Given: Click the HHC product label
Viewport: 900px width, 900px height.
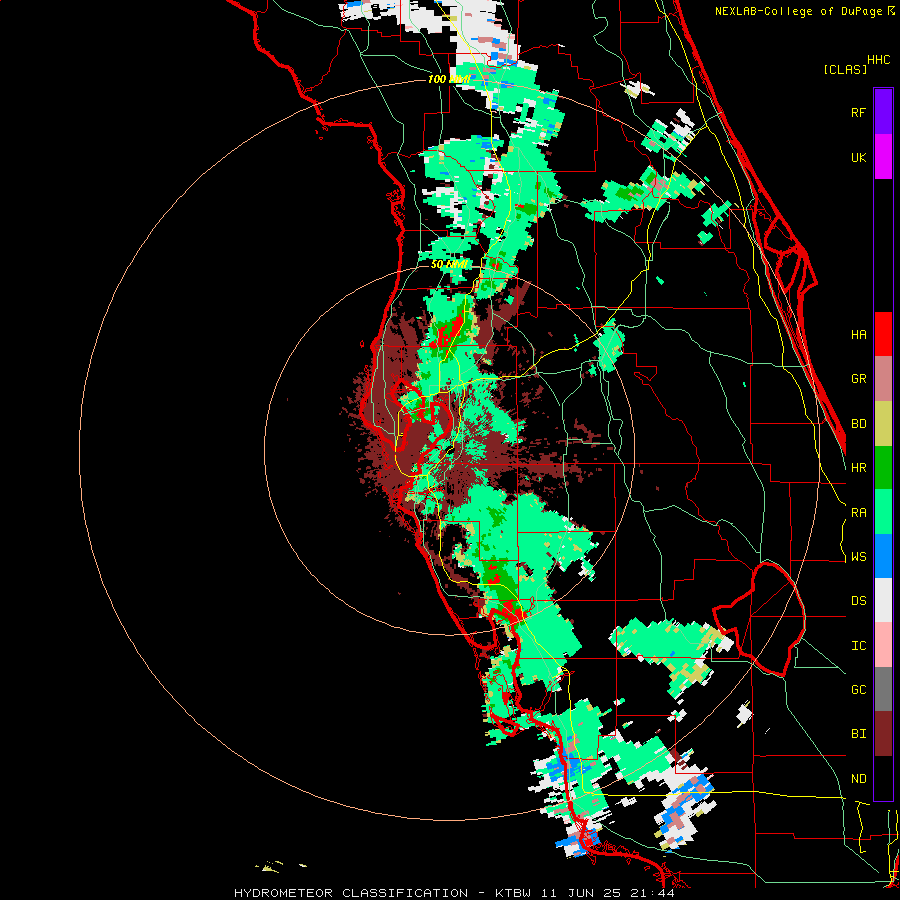Looking at the screenshot, I should tap(878, 60).
